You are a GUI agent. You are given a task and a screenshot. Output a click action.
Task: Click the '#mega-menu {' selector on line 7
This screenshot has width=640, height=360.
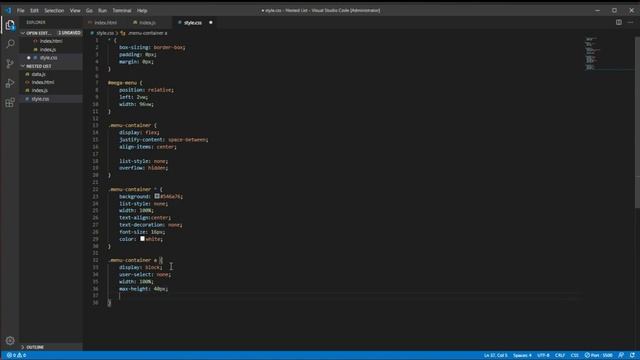125,83
